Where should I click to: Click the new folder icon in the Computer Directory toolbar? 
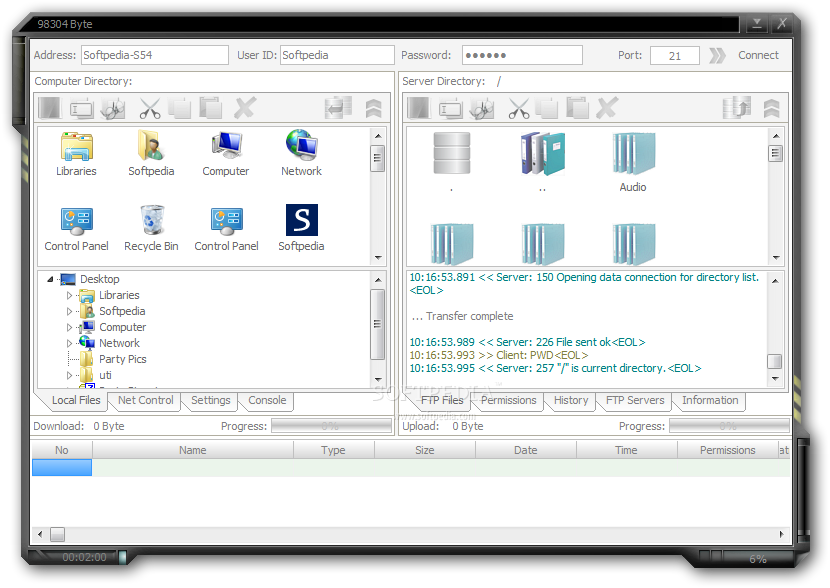pyautogui.click(x=50, y=108)
